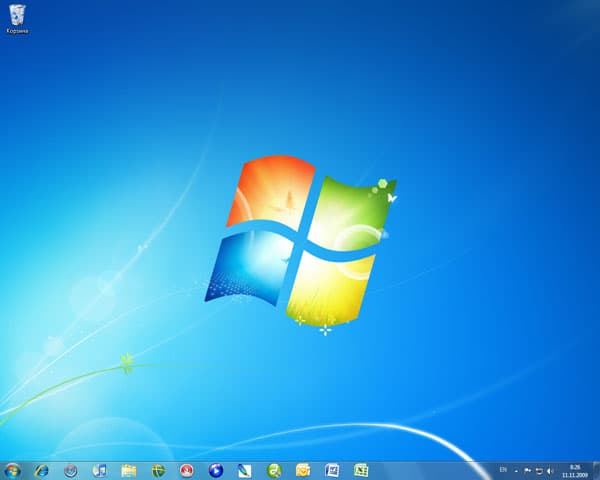The width and height of the screenshot is (600, 480).
Task: Open the yellow mail envelope taskbar icon
Action: (303, 470)
